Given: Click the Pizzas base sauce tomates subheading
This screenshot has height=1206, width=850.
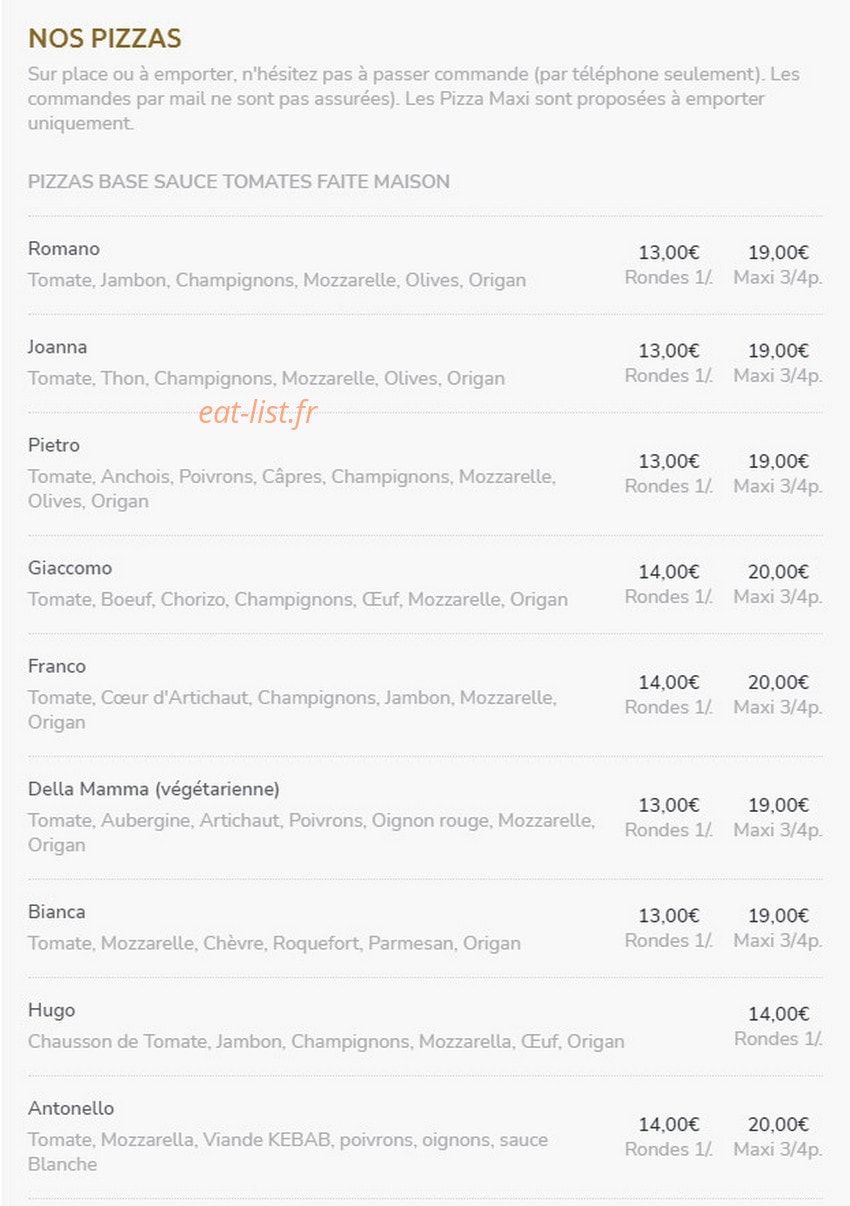Looking at the screenshot, I should coord(239,181).
